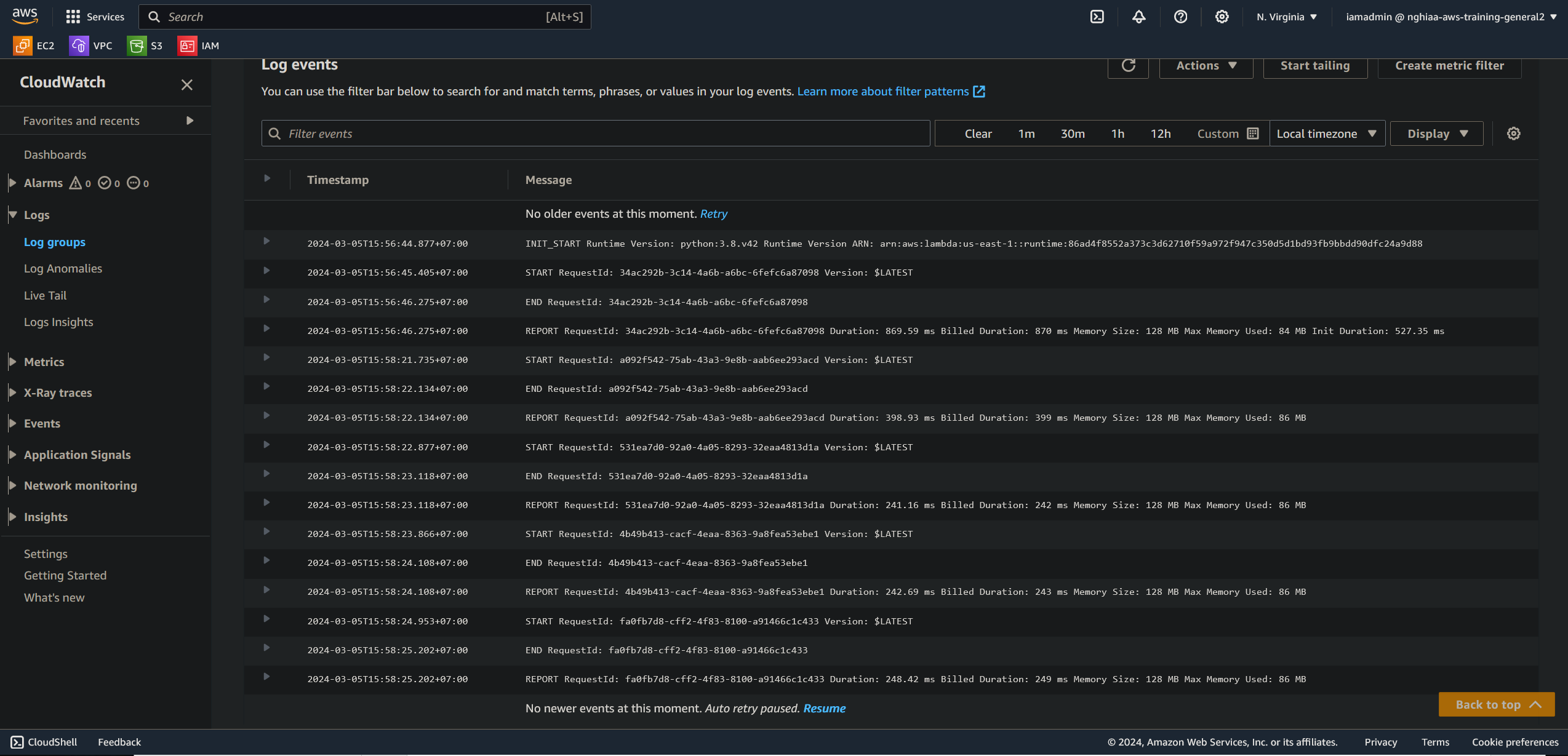Expand the Alarms section
The width and height of the screenshot is (1568, 756).
tap(12, 183)
